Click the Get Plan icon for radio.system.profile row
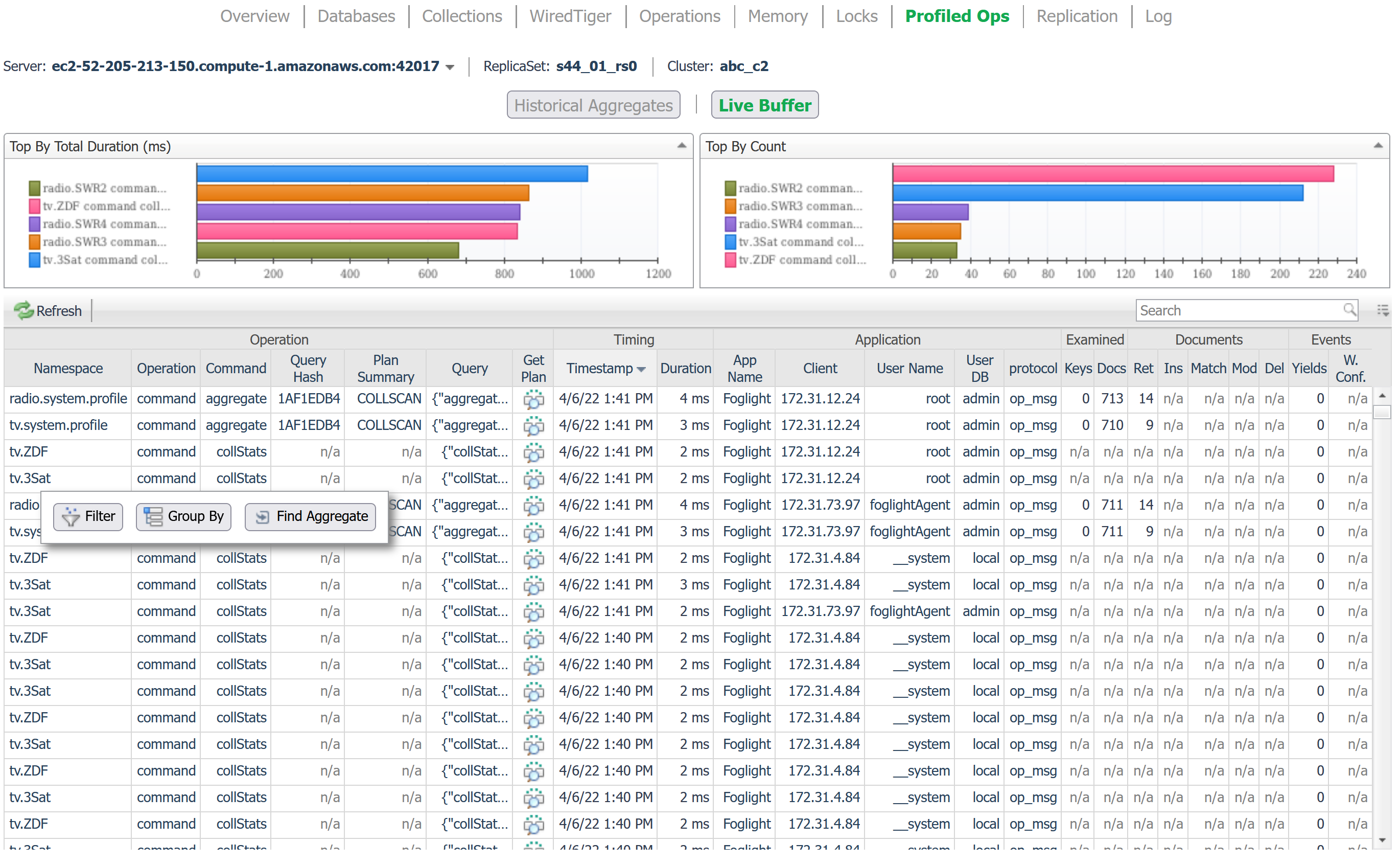Viewport: 1400px width, 865px height. [x=533, y=399]
